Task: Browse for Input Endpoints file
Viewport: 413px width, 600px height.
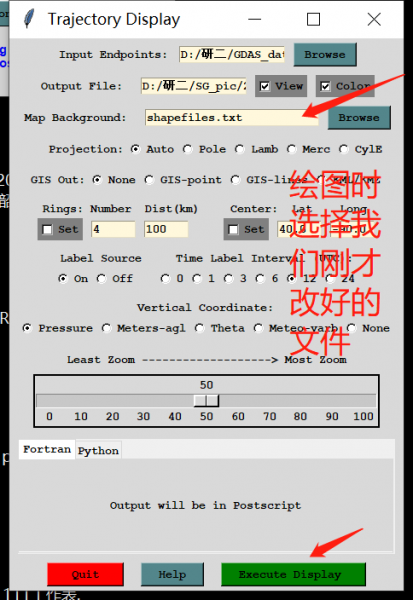Action: tap(325, 55)
